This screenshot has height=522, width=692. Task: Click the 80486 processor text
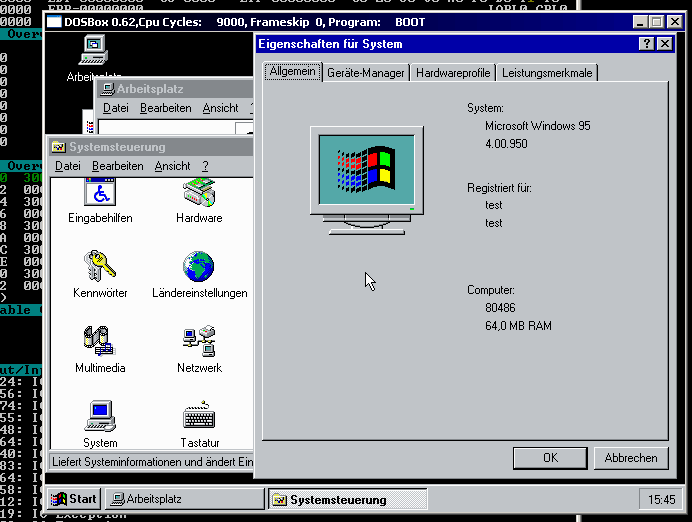coord(500,308)
